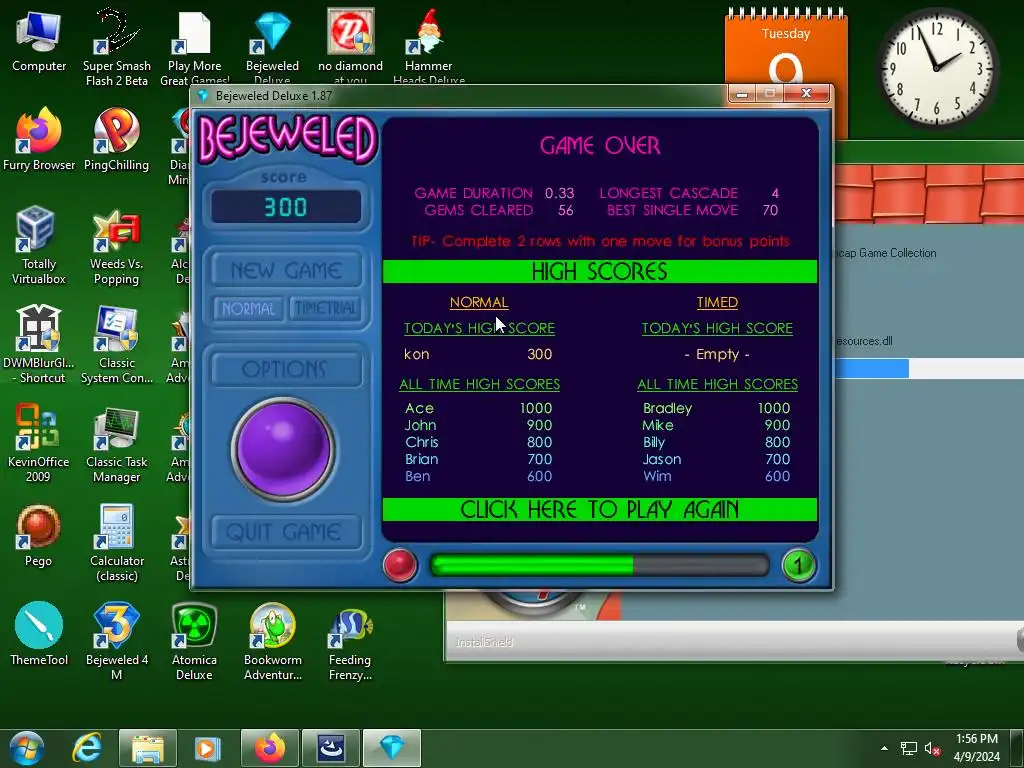Click the Wim 600 score entry

coord(716,476)
